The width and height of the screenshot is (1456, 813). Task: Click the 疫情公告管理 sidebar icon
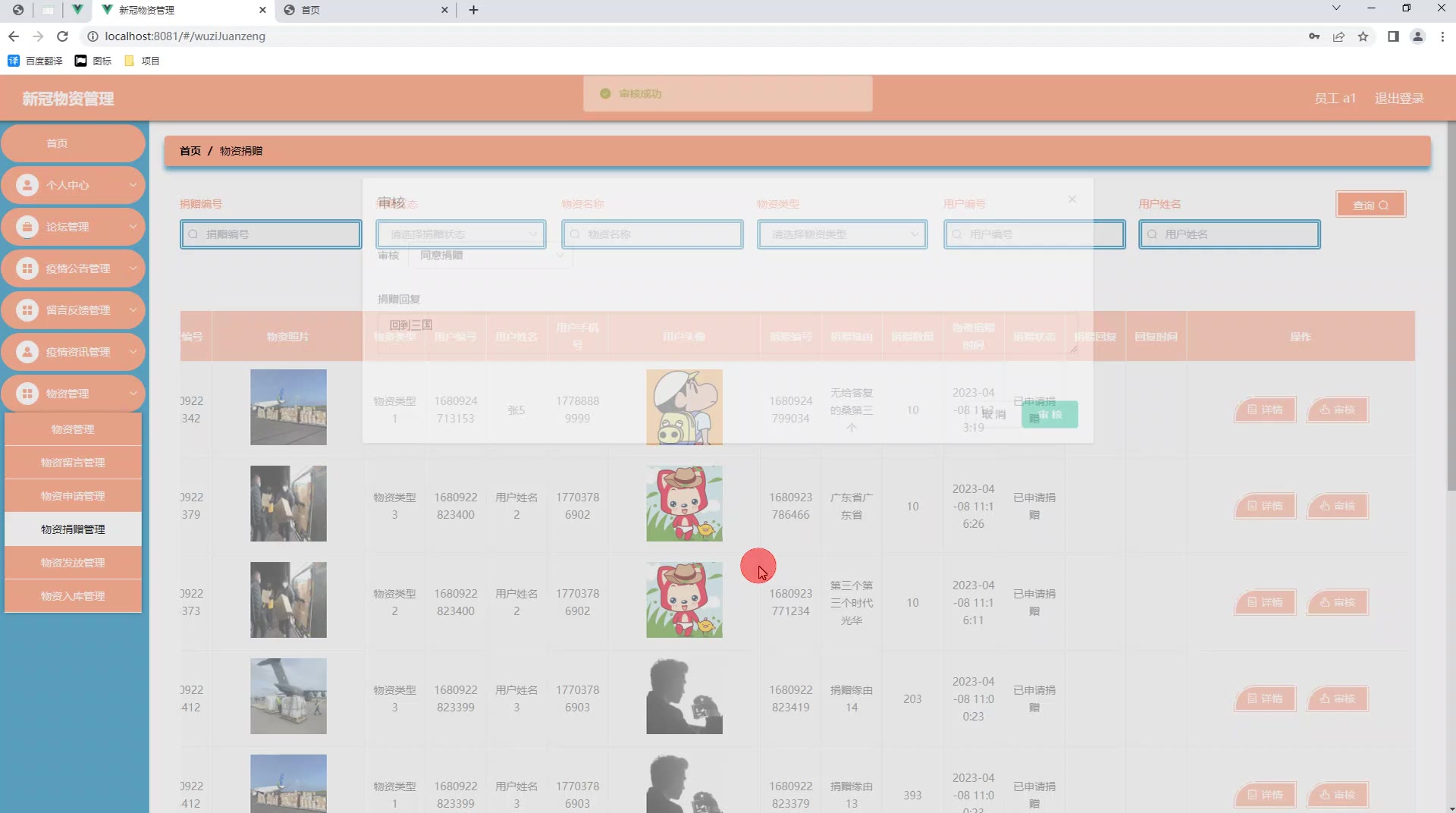pyautogui.click(x=27, y=268)
